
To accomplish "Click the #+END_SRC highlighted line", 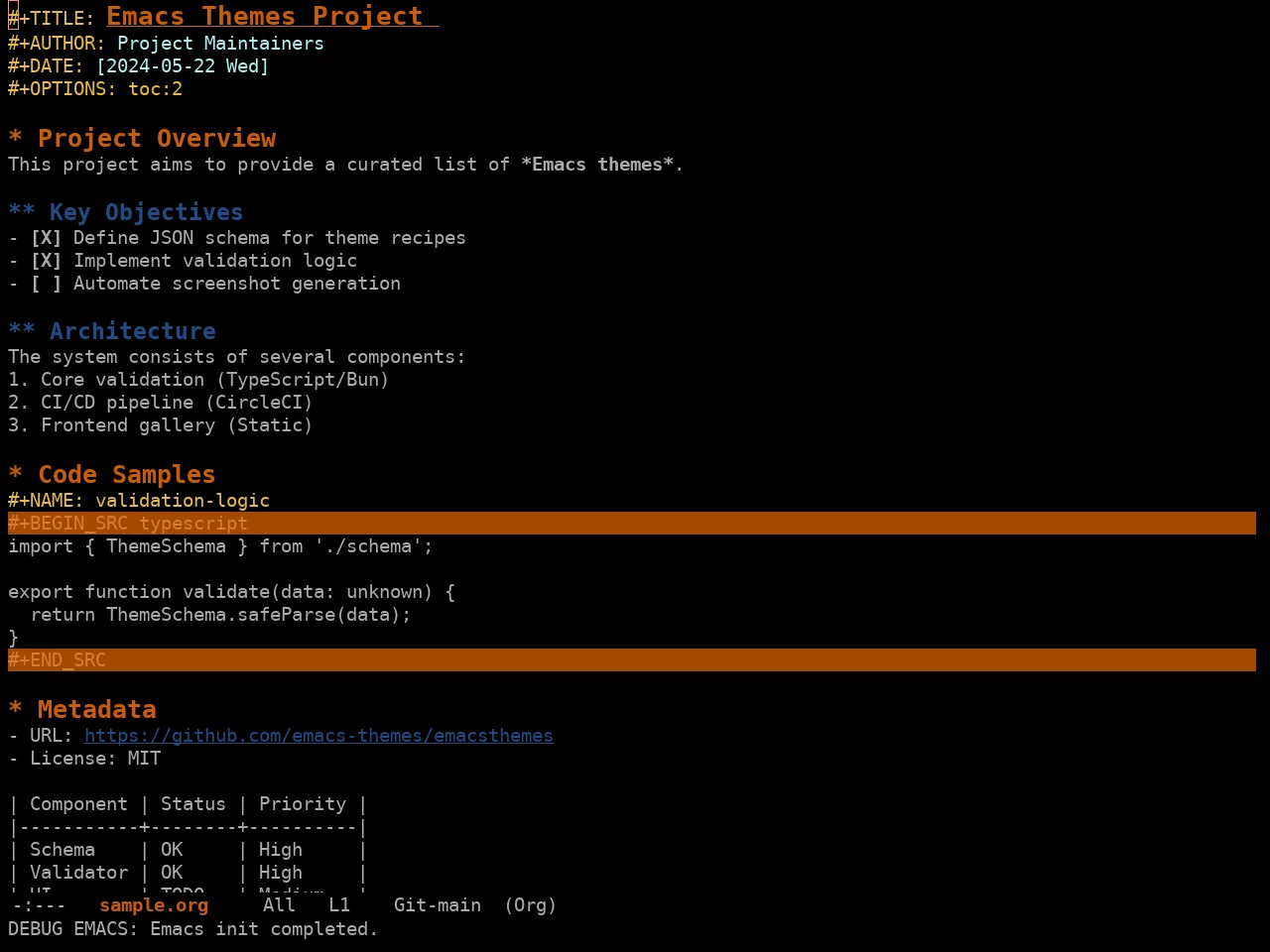I will tap(632, 660).
